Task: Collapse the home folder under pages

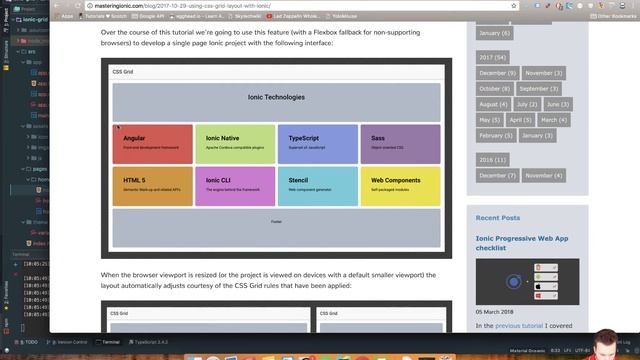Action: [28, 180]
